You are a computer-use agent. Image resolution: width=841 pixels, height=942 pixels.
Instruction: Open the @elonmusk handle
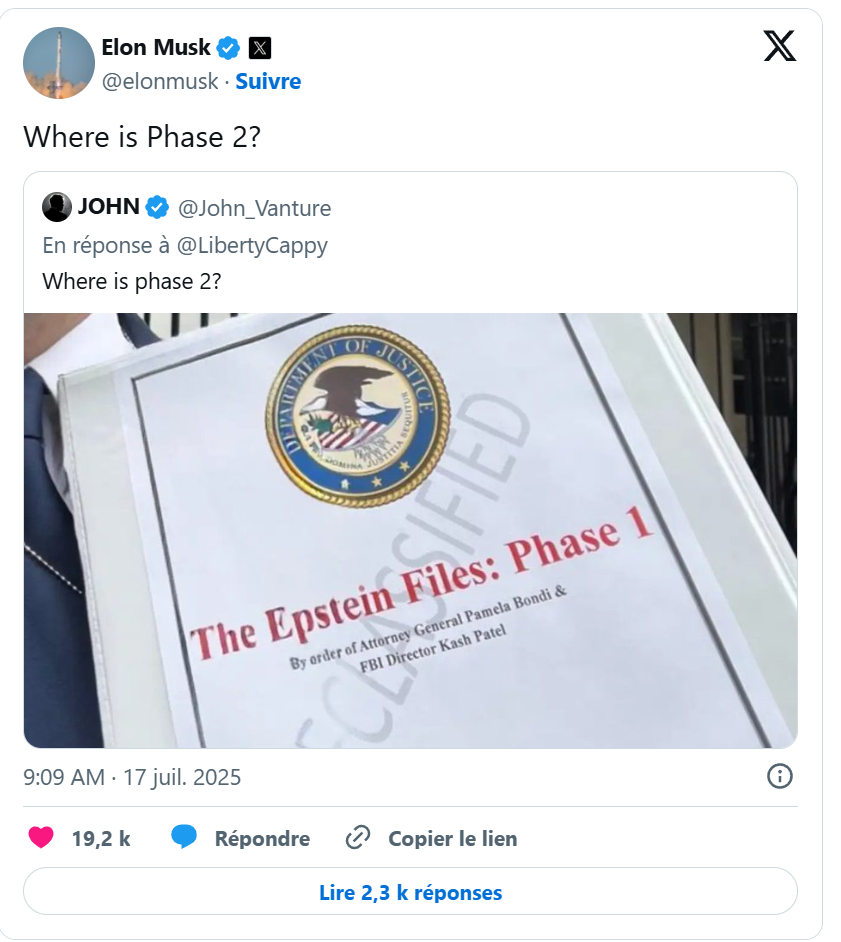(x=160, y=81)
